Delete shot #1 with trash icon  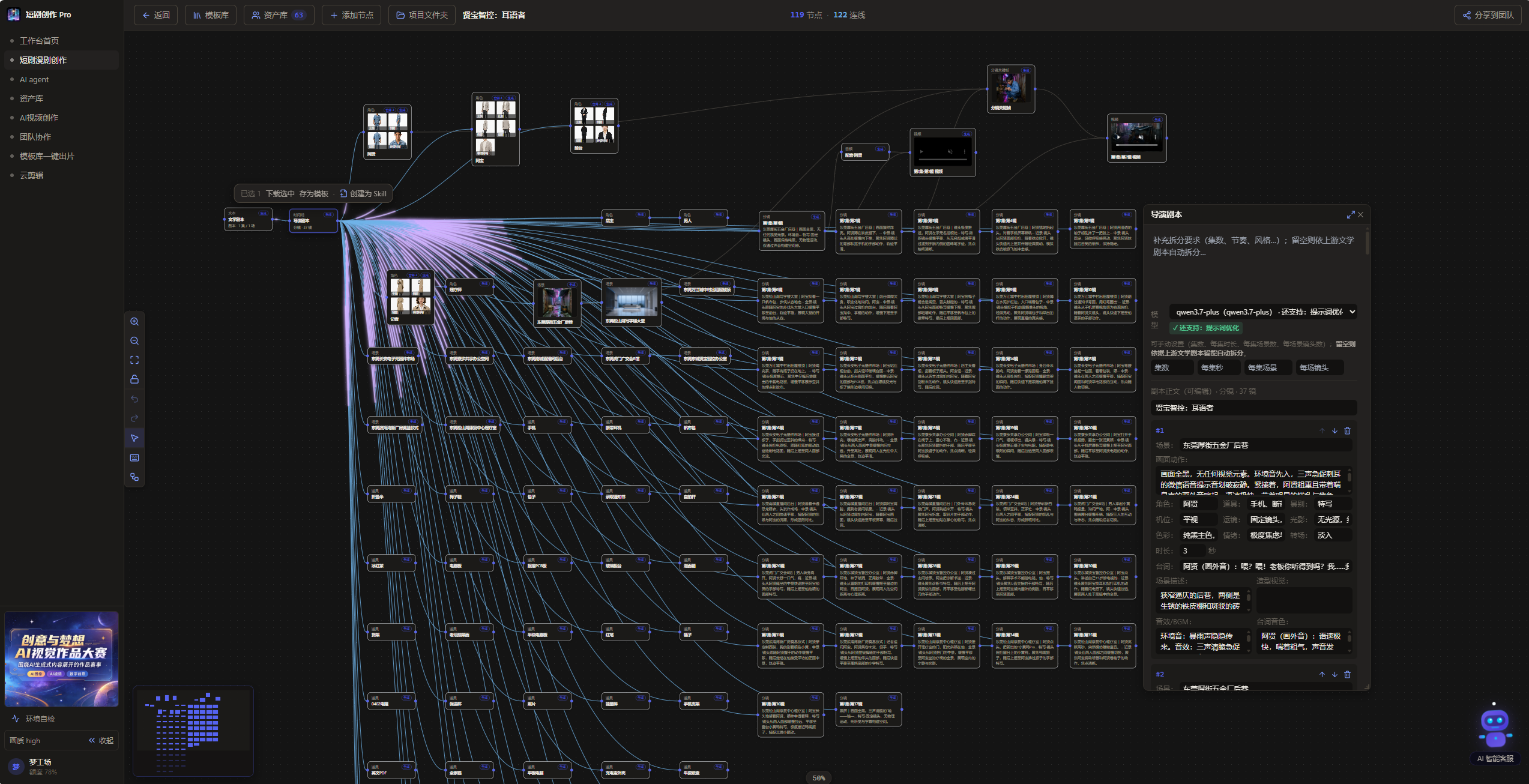pos(1347,431)
